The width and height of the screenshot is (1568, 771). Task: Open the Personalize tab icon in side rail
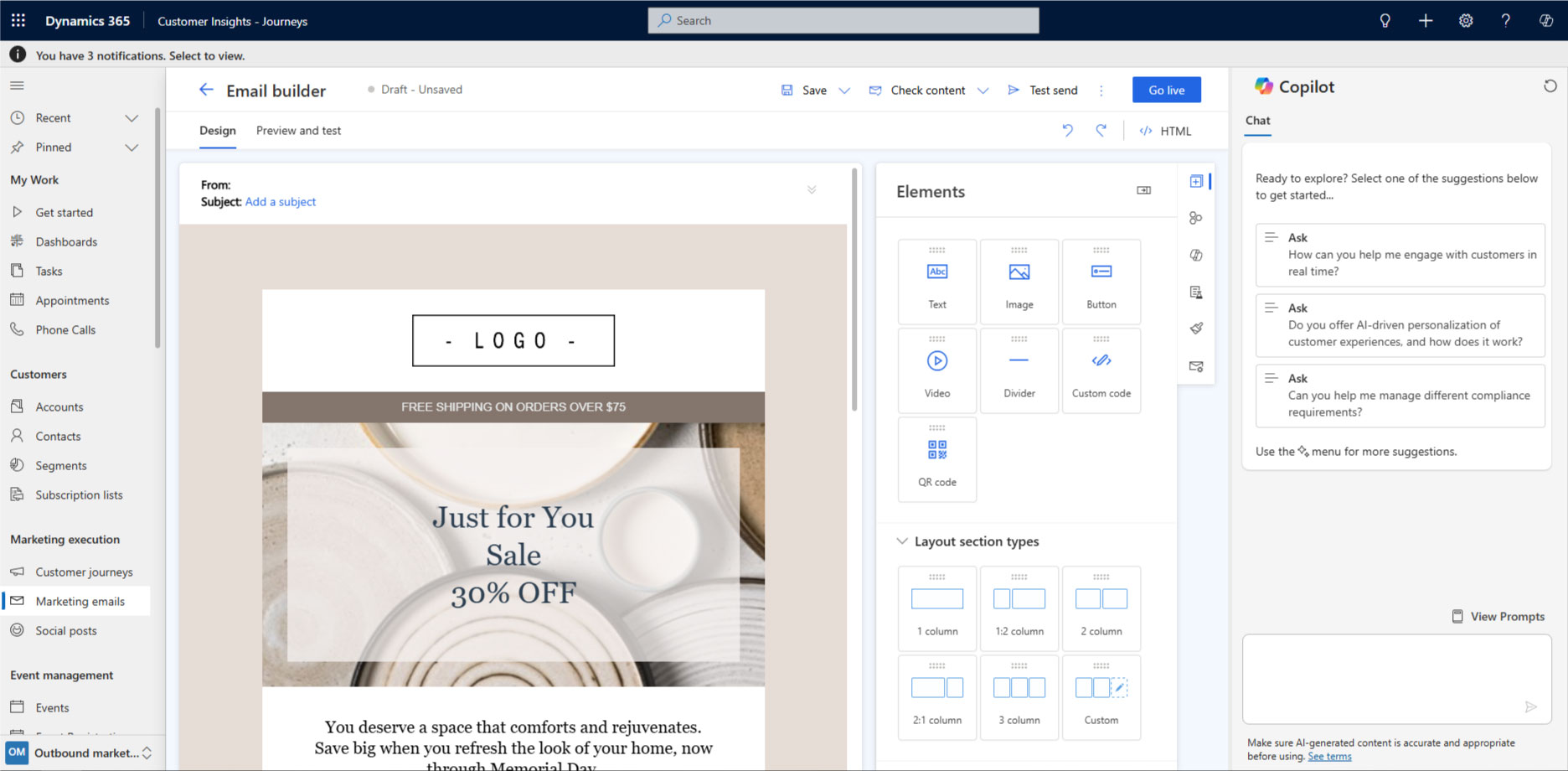1196,218
